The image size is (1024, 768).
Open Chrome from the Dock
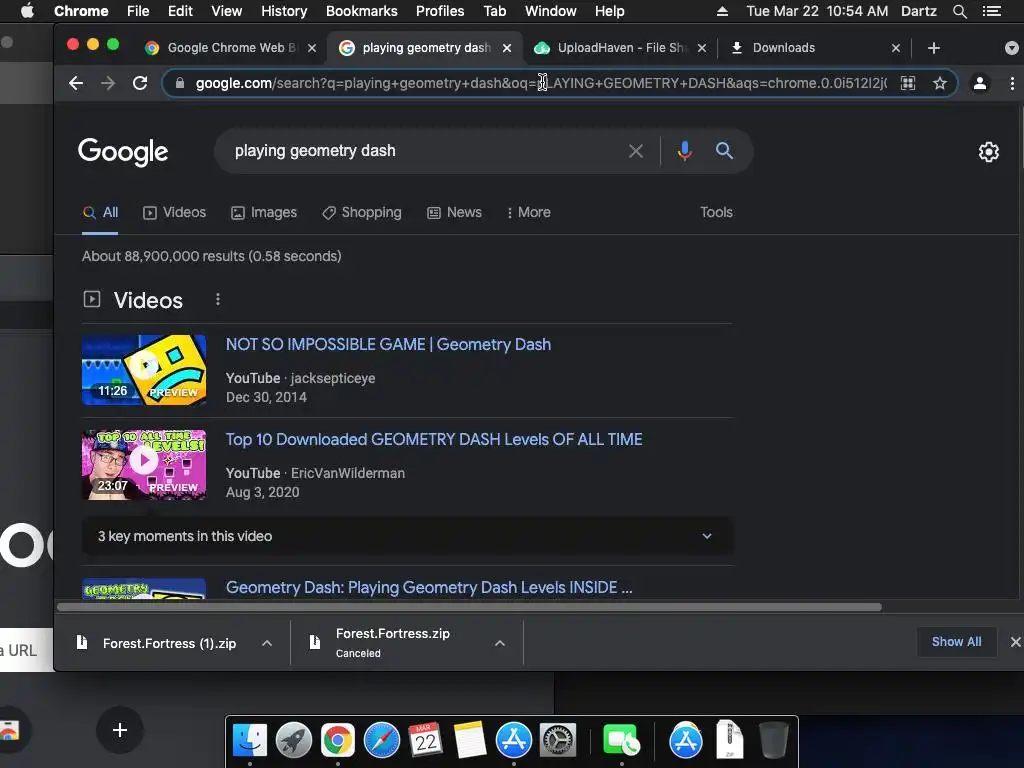point(338,740)
